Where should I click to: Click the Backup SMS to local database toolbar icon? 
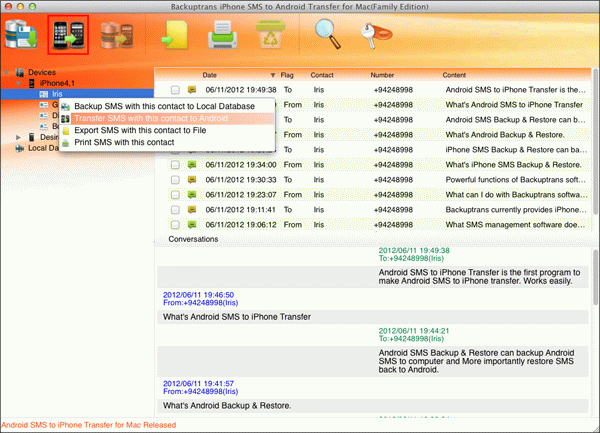pyautogui.click(x=21, y=35)
